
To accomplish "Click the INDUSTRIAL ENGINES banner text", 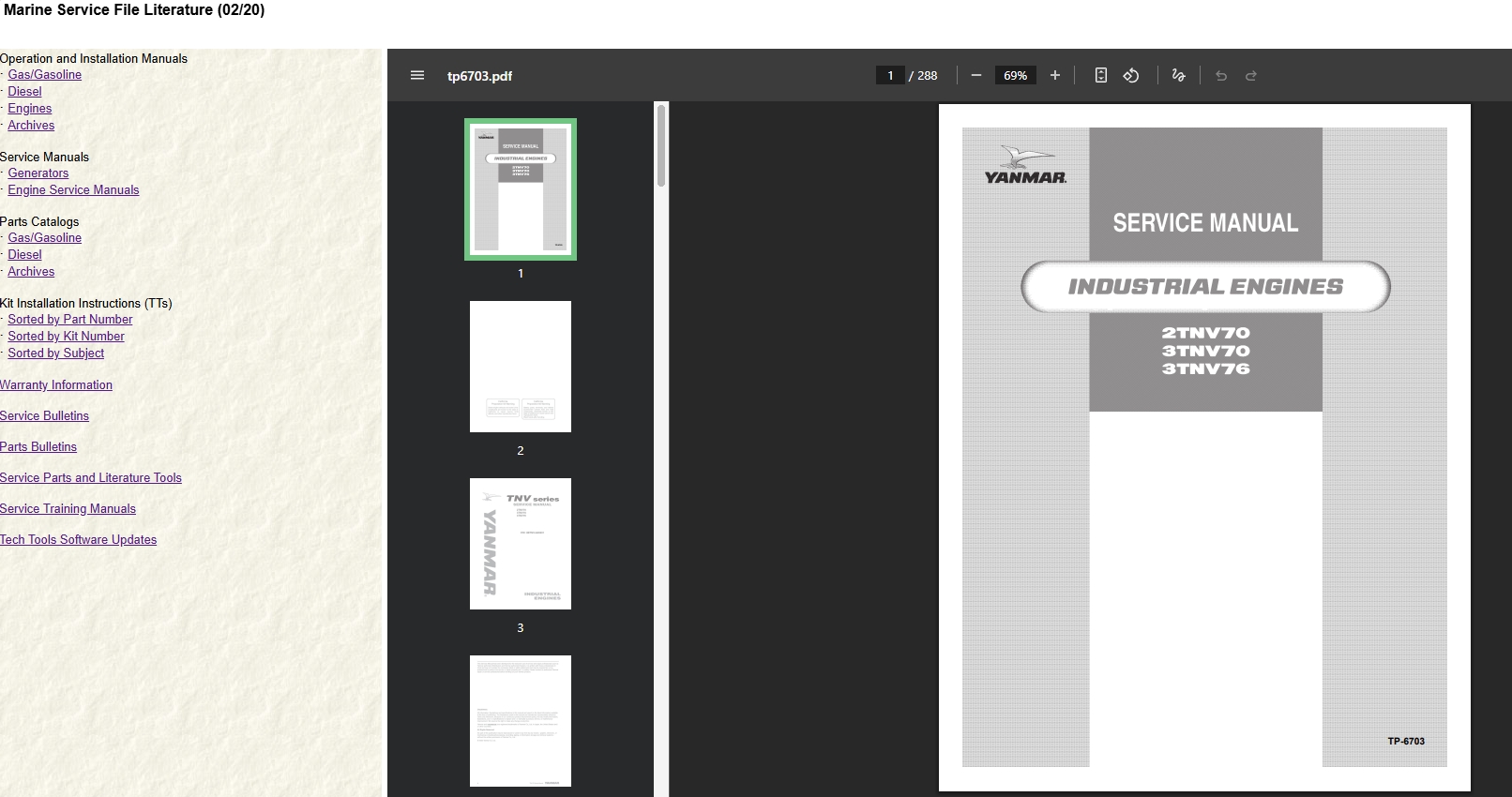I will pyautogui.click(x=1205, y=287).
